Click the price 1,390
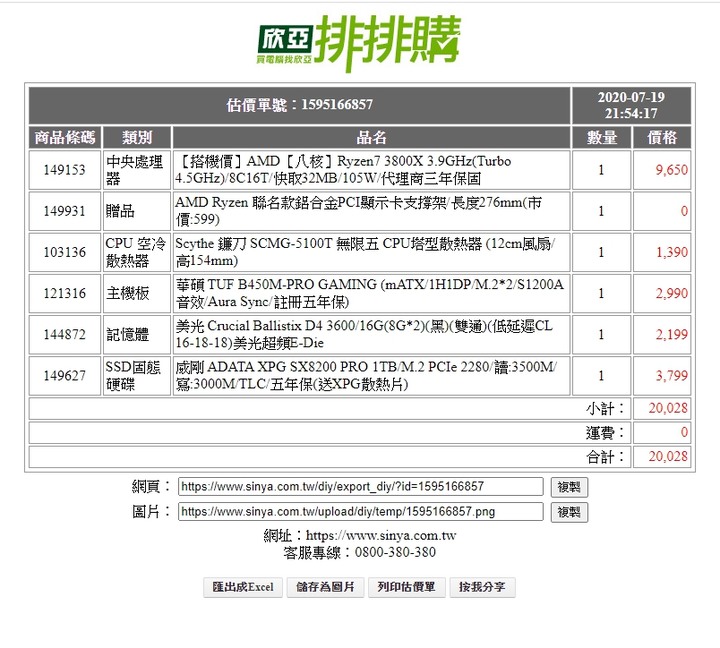720x648 pixels. [x=671, y=252]
